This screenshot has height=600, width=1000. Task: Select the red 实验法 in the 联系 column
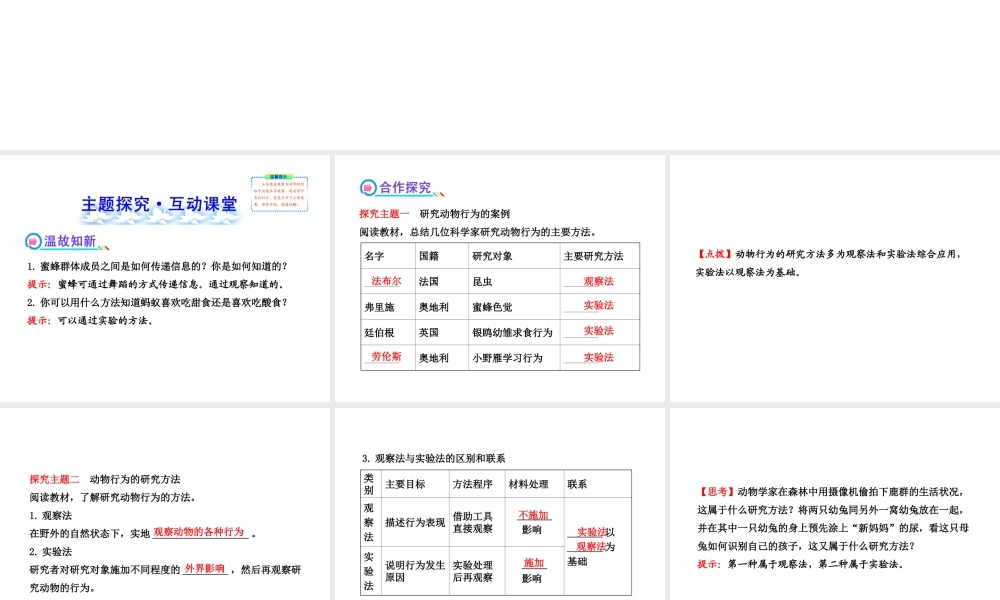[x=591, y=532]
